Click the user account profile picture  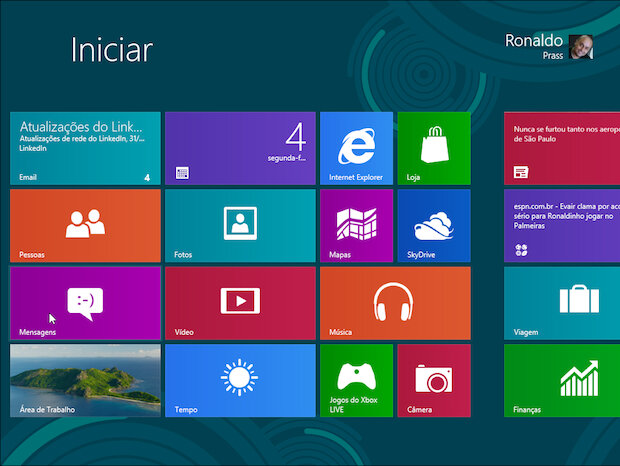click(x=581, y=47)
